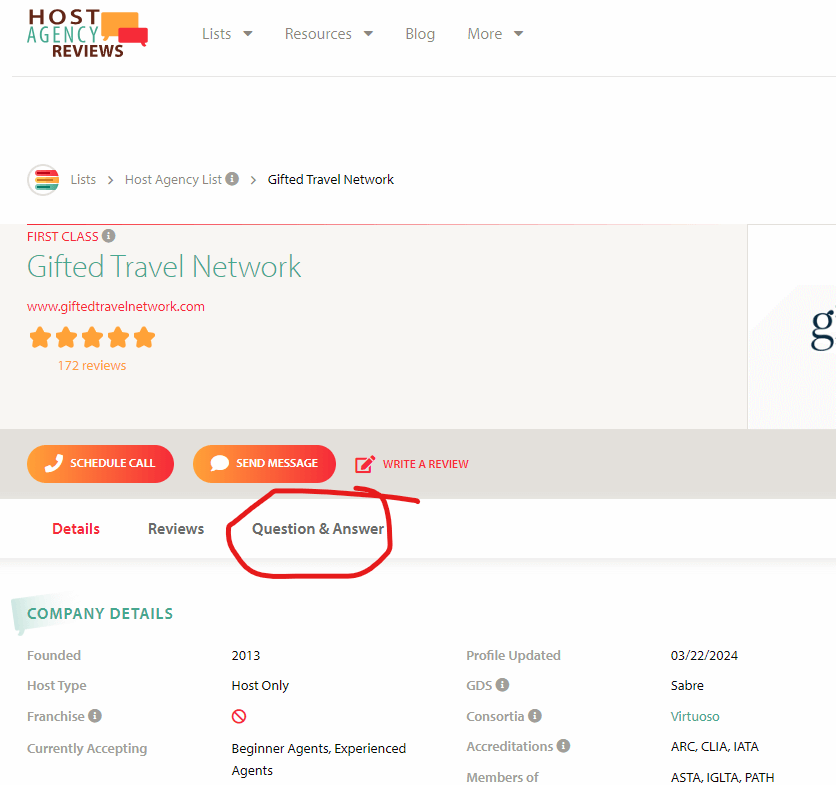The image size is (836, 785).
Task: Open the More navigation menu
Action: [x=485, y=34]
